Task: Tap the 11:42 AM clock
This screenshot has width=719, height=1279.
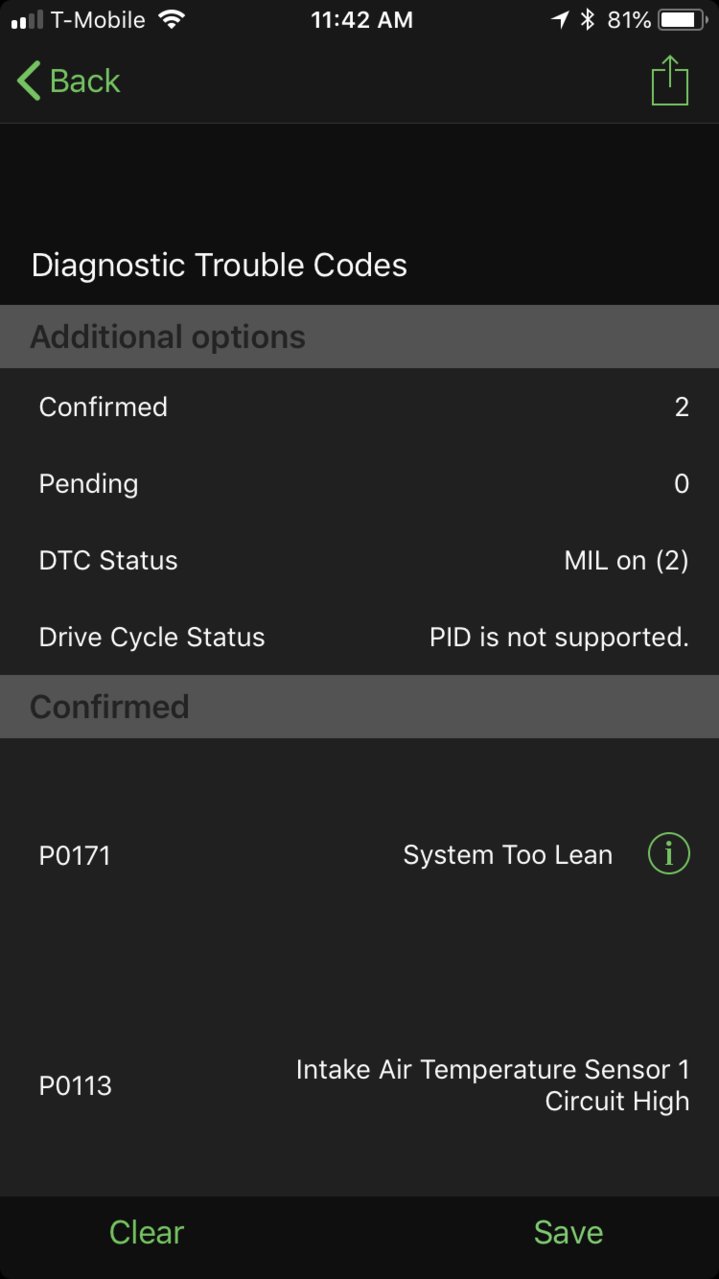Action: click(361, 20)
